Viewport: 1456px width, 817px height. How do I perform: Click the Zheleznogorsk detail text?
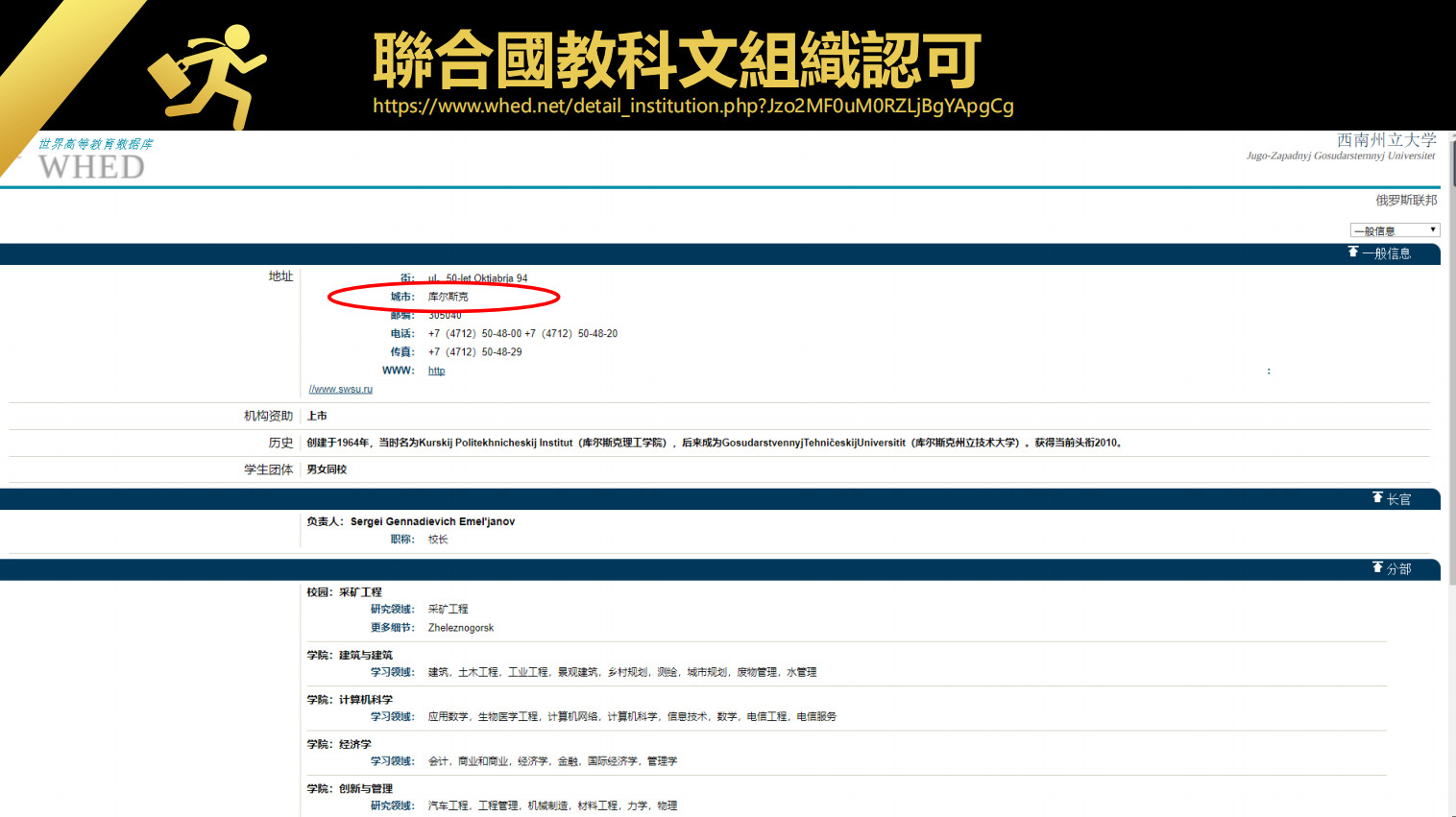coord(461,628)
